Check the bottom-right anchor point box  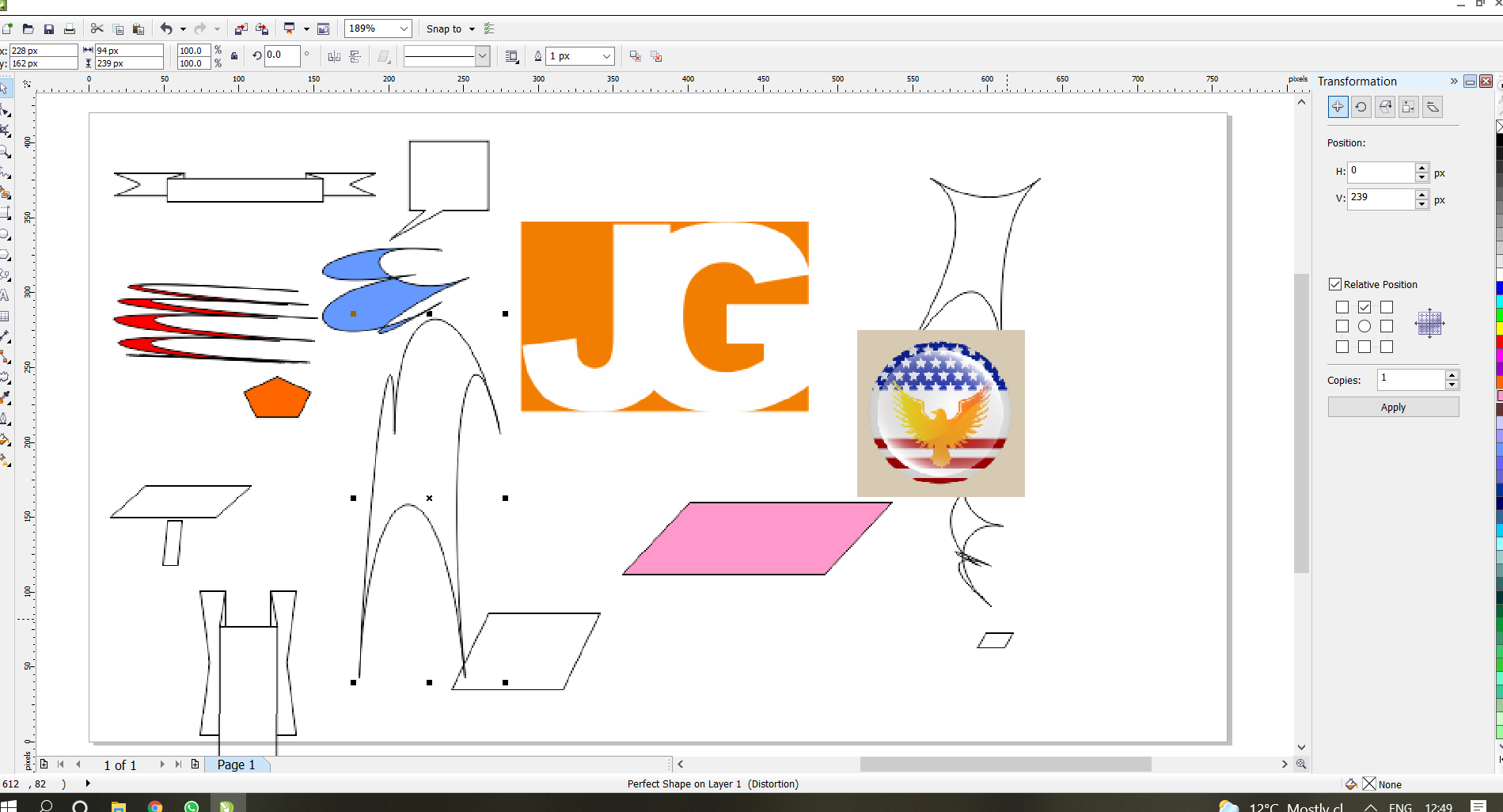1387,347
